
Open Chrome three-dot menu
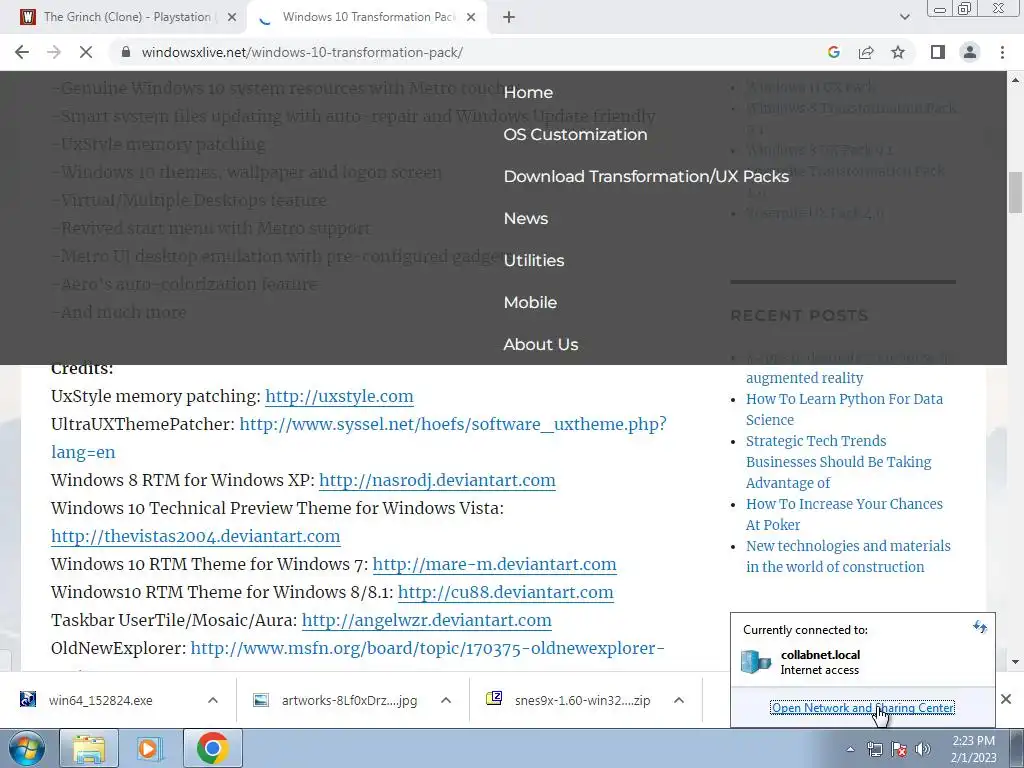1002,52
